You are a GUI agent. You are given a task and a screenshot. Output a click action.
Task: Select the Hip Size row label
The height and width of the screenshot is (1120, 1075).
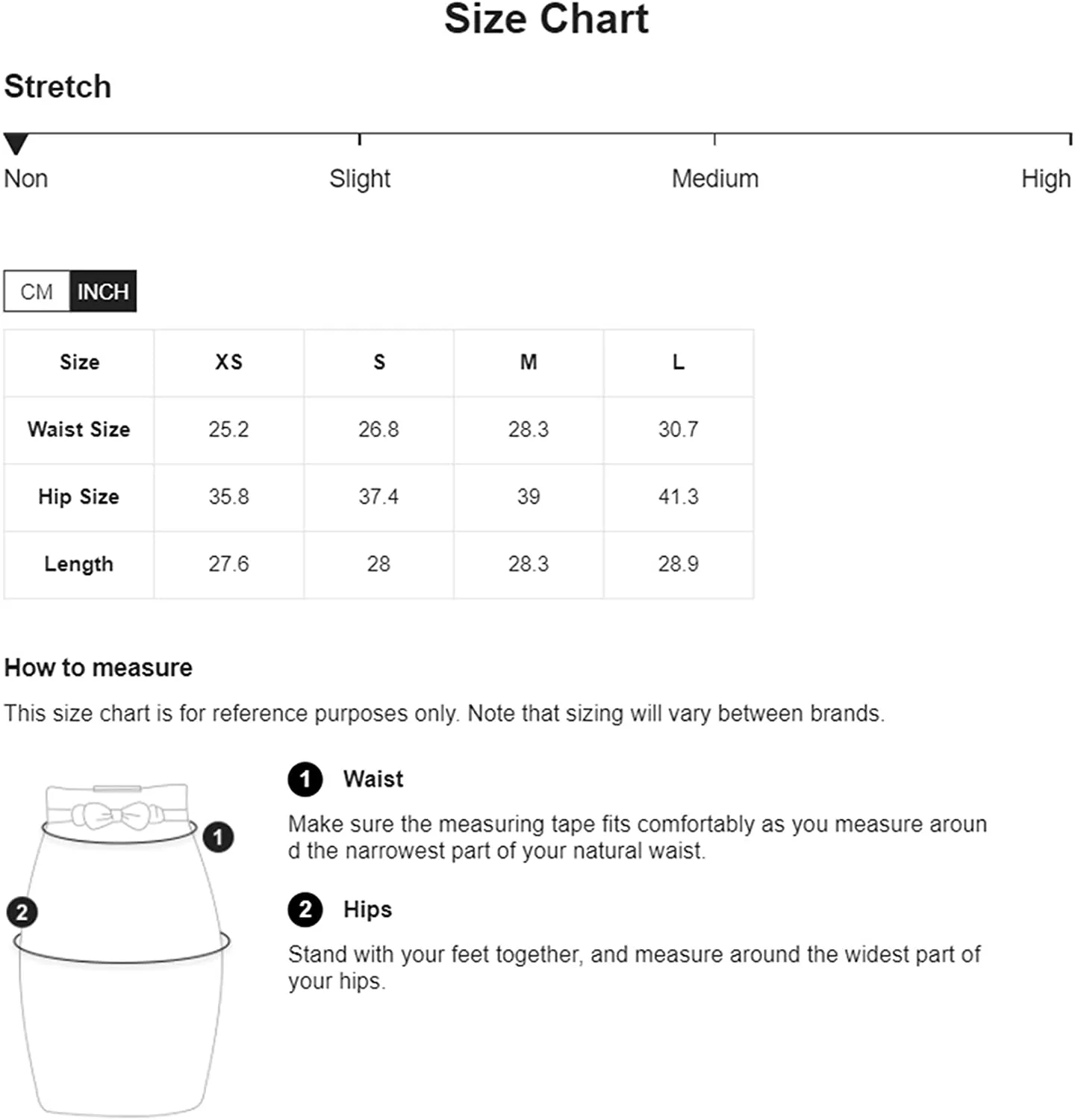[x=79, y=497]
